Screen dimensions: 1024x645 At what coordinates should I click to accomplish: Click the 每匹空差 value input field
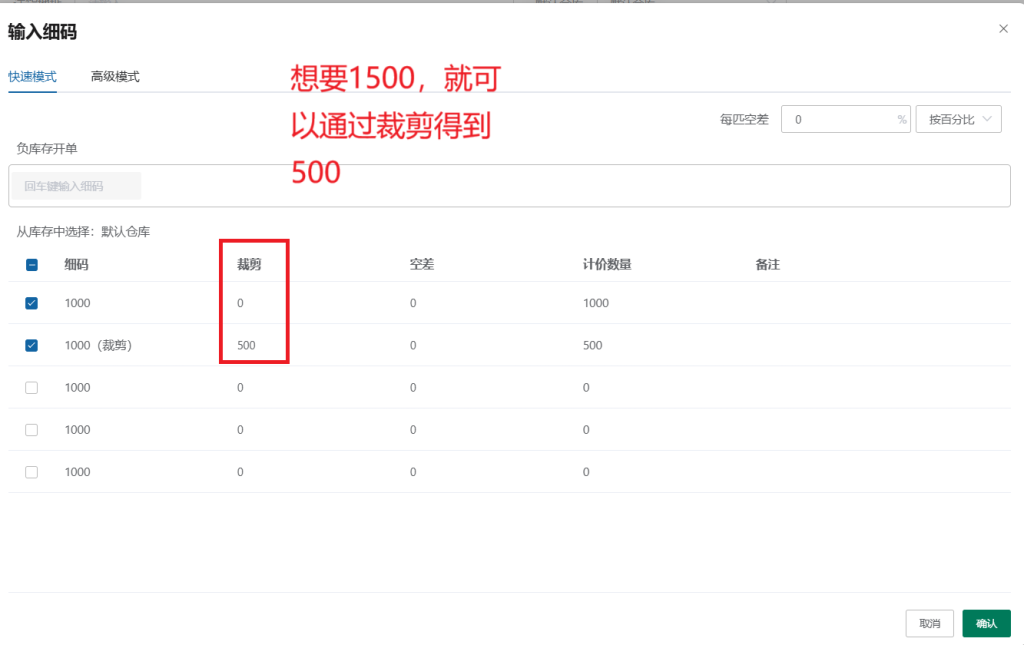coord(838,119)
